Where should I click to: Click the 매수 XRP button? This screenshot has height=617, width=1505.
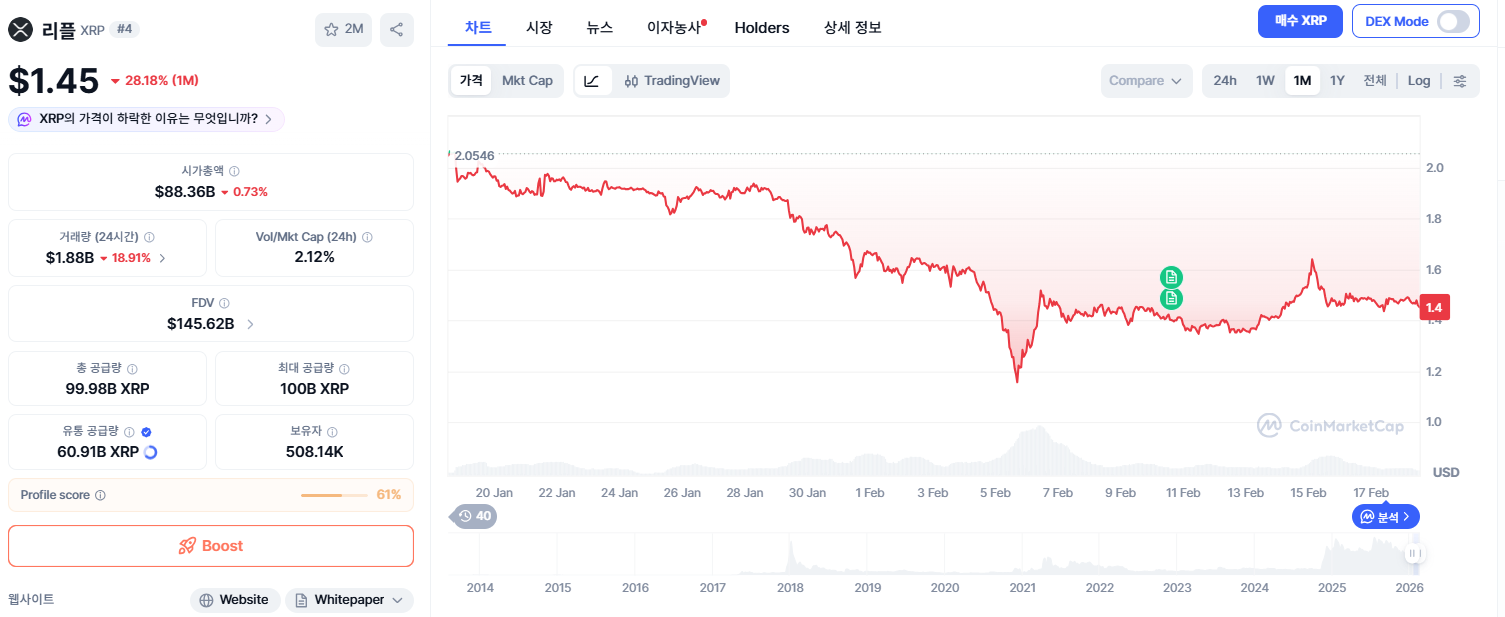(x=1300, y=21)
